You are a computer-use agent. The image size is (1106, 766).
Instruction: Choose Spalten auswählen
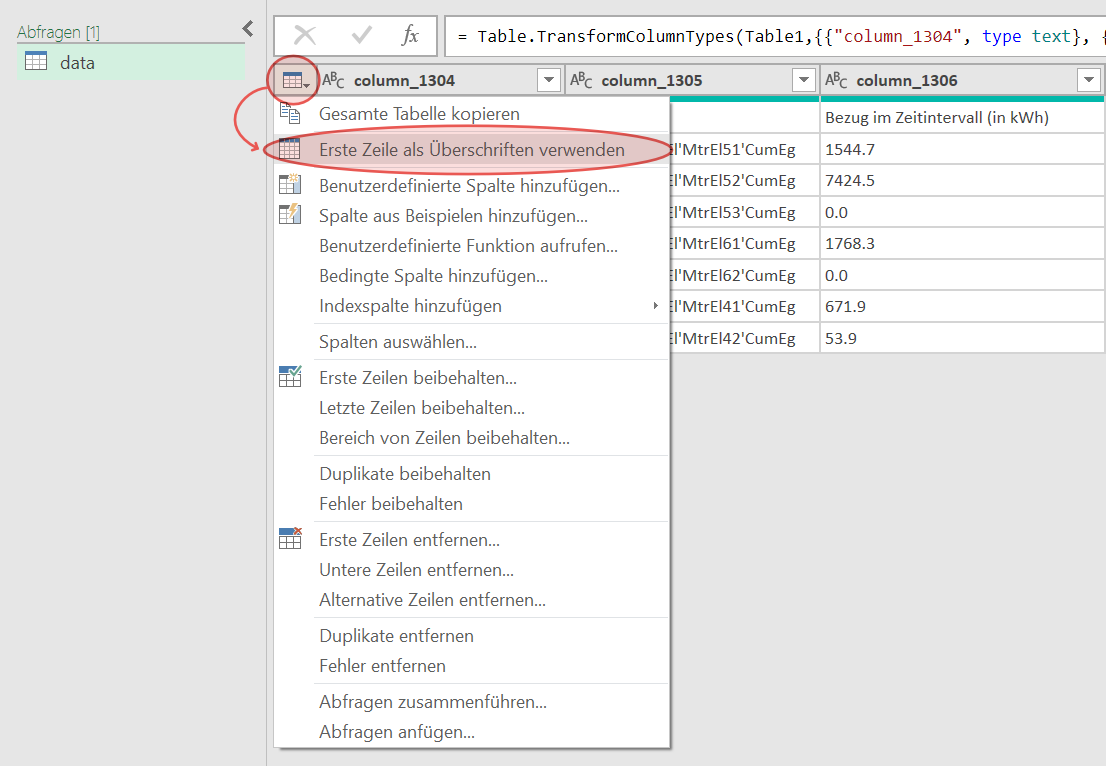tap(471, 342)
